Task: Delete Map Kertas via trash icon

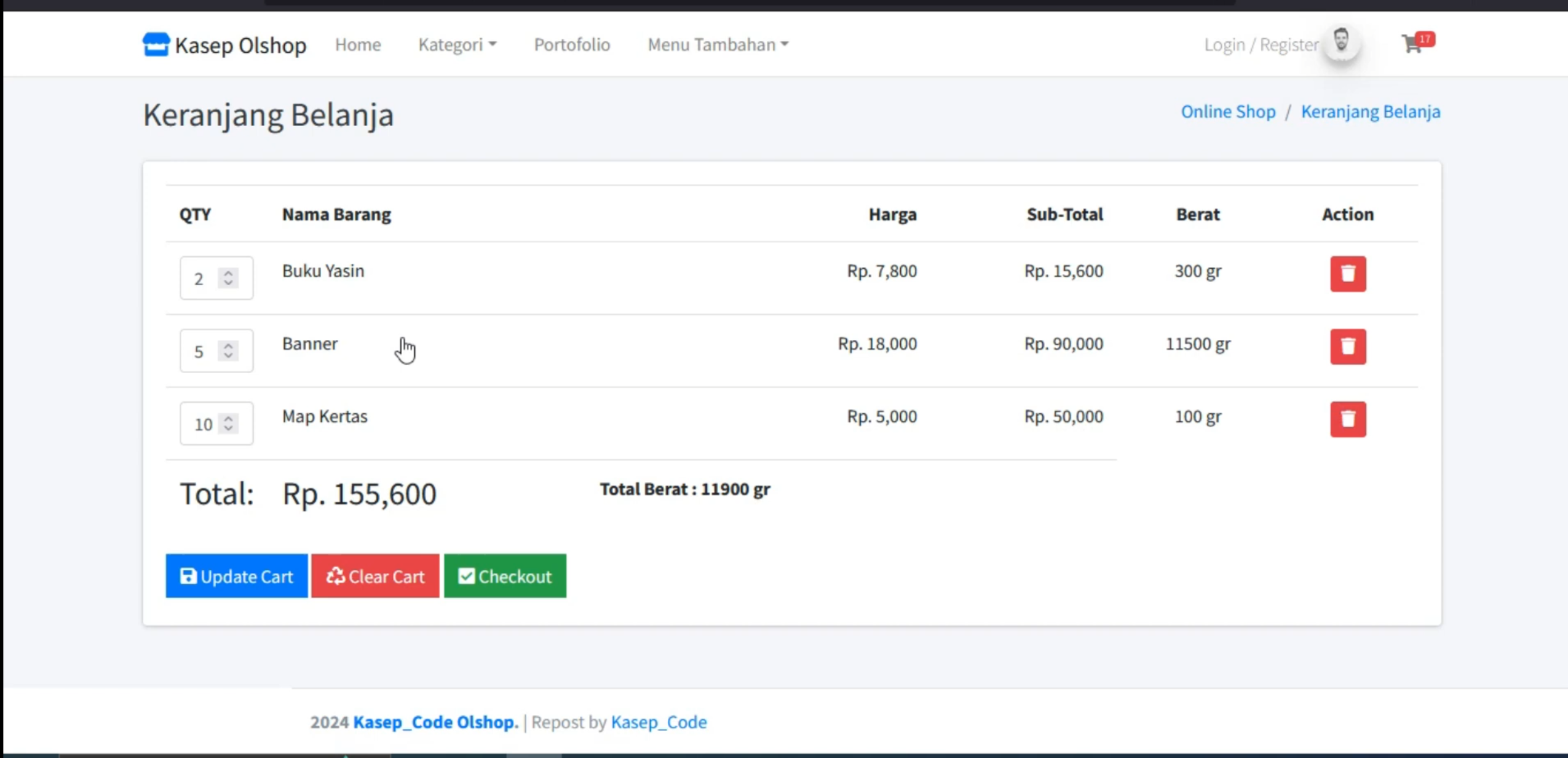Action: pyautogui.click(x=1348, y=419)
